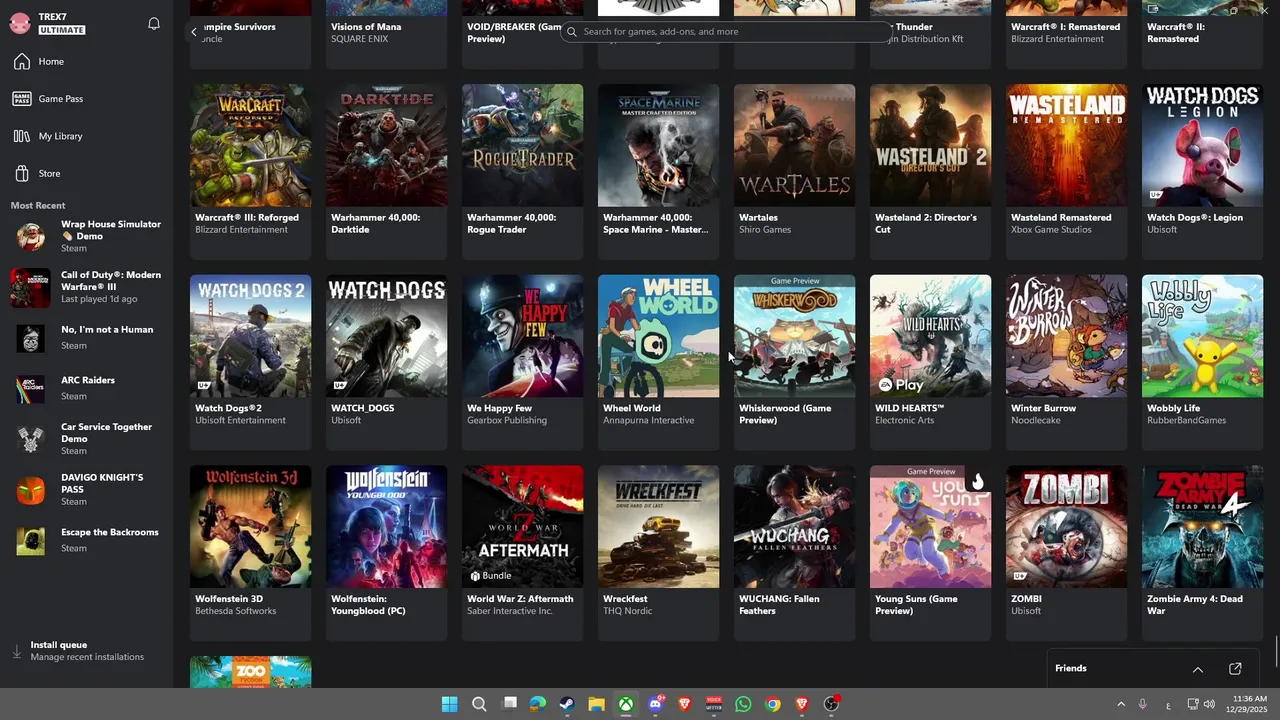
Task: Open the Wartales game tile
Action: (794, 172)
